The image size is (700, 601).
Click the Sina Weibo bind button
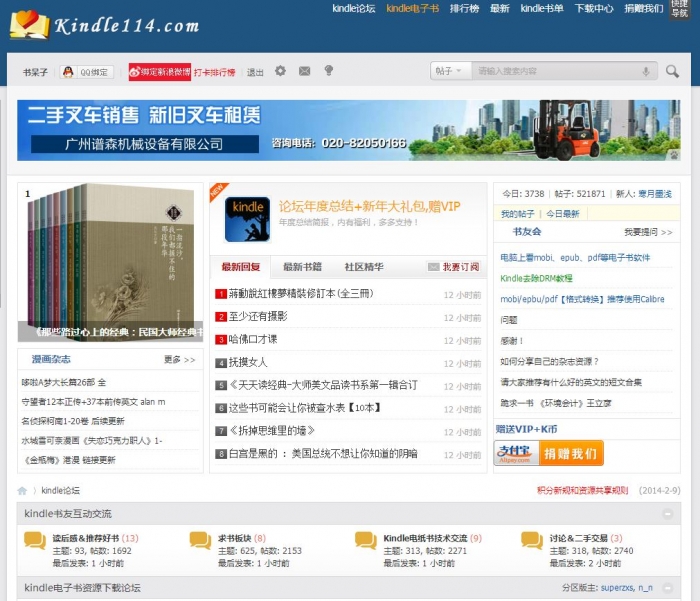click(x=160, y=72)
